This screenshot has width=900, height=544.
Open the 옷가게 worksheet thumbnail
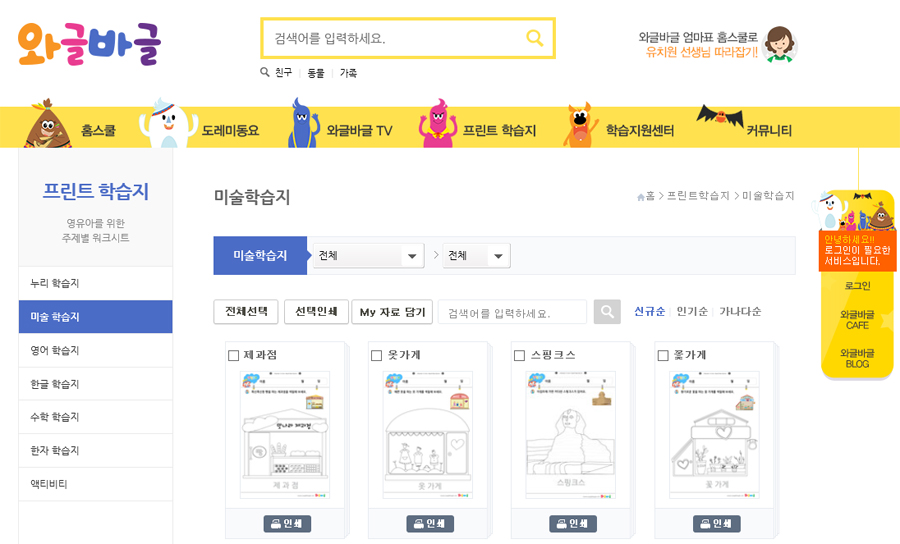428,434
